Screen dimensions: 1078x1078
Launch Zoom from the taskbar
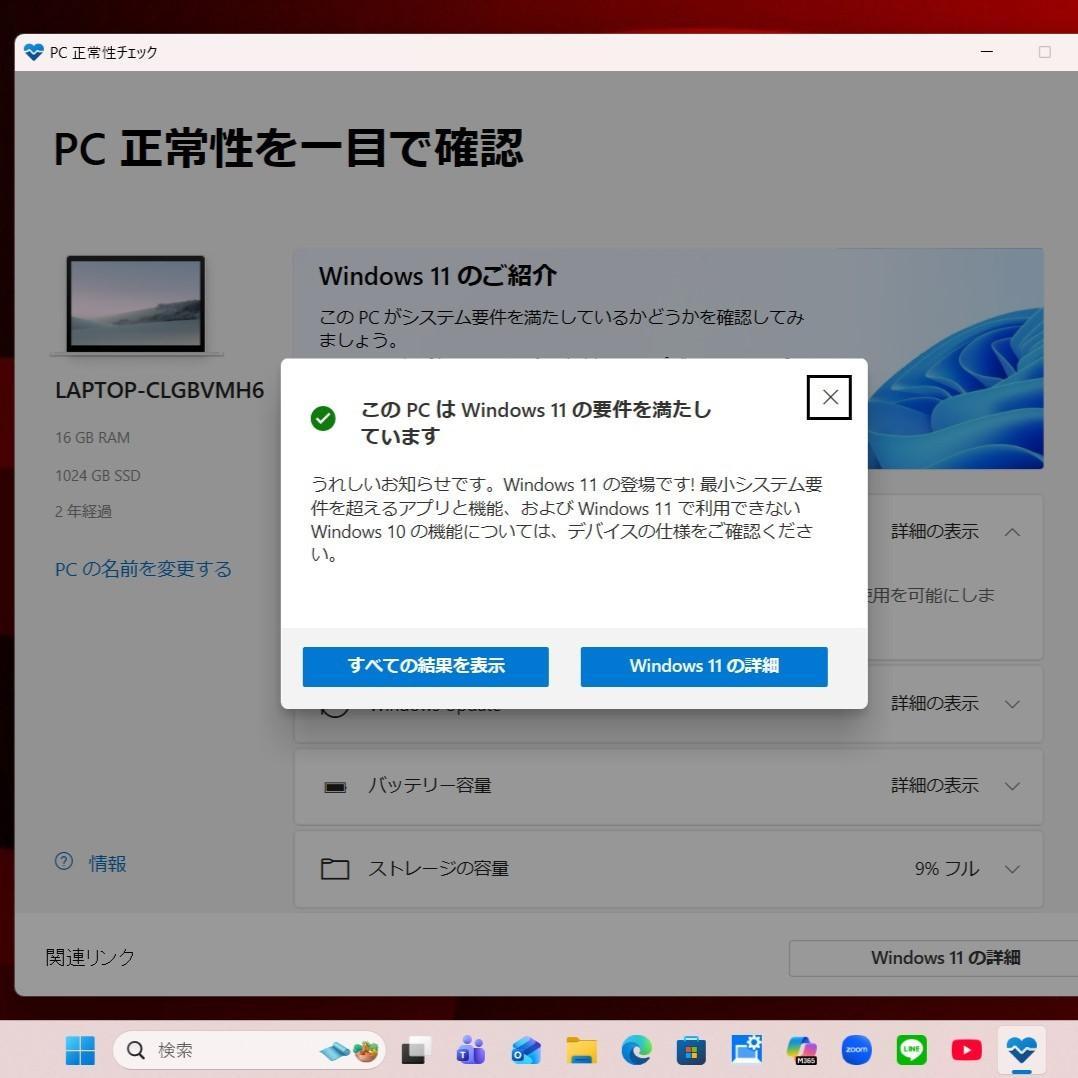[856, 1050]
